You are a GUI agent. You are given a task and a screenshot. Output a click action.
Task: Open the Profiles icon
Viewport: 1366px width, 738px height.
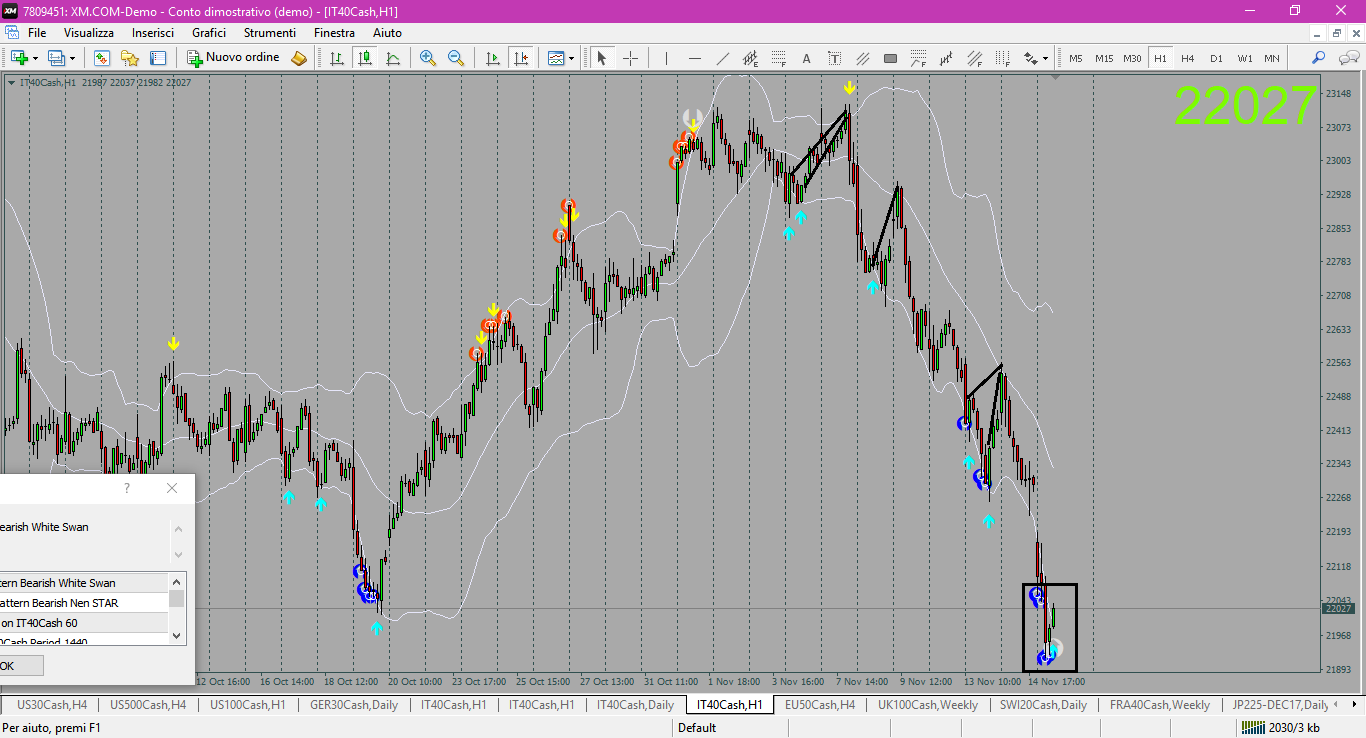[x=56, y=58]
